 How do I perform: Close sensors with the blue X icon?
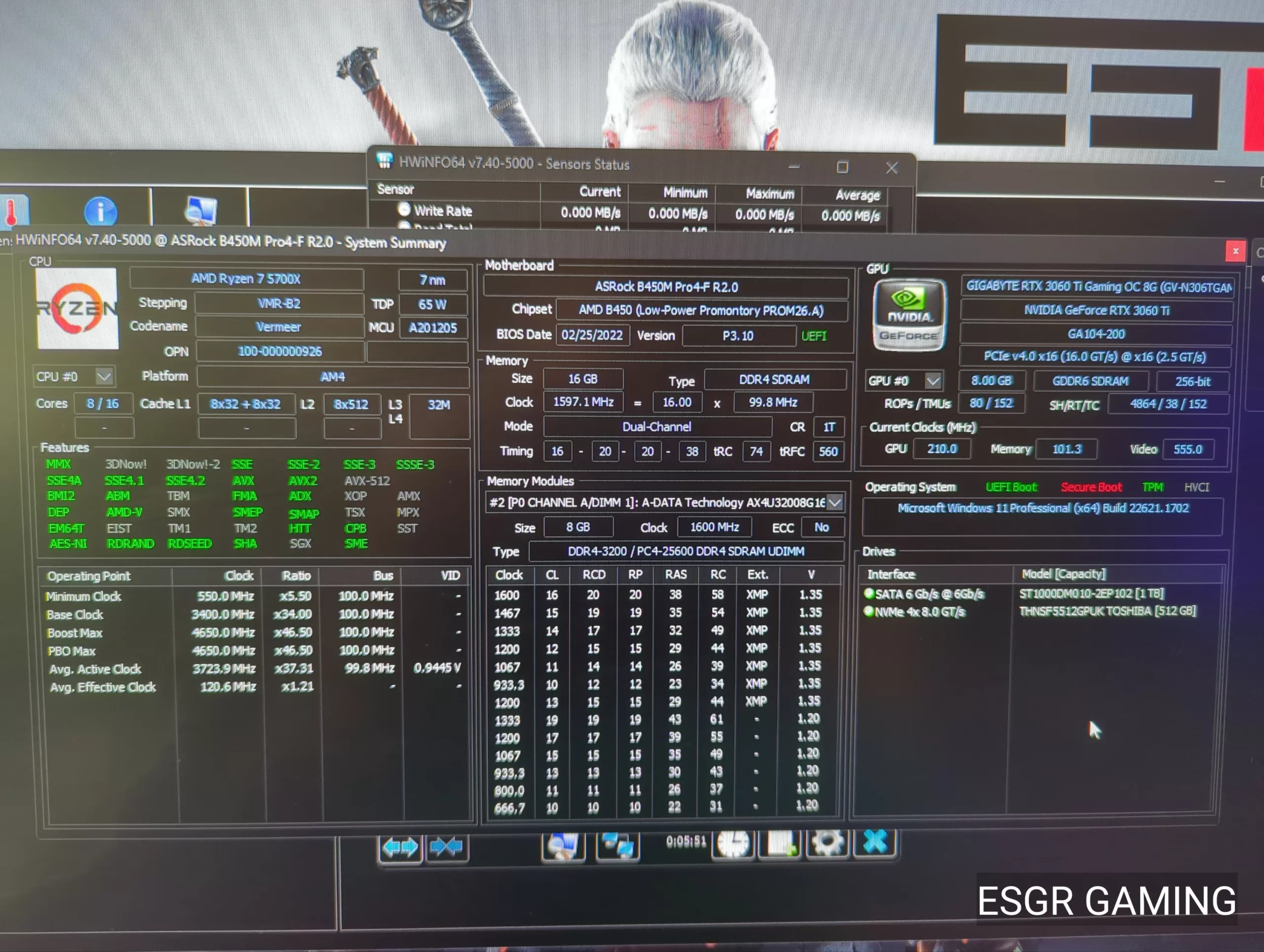click(874, 842)
